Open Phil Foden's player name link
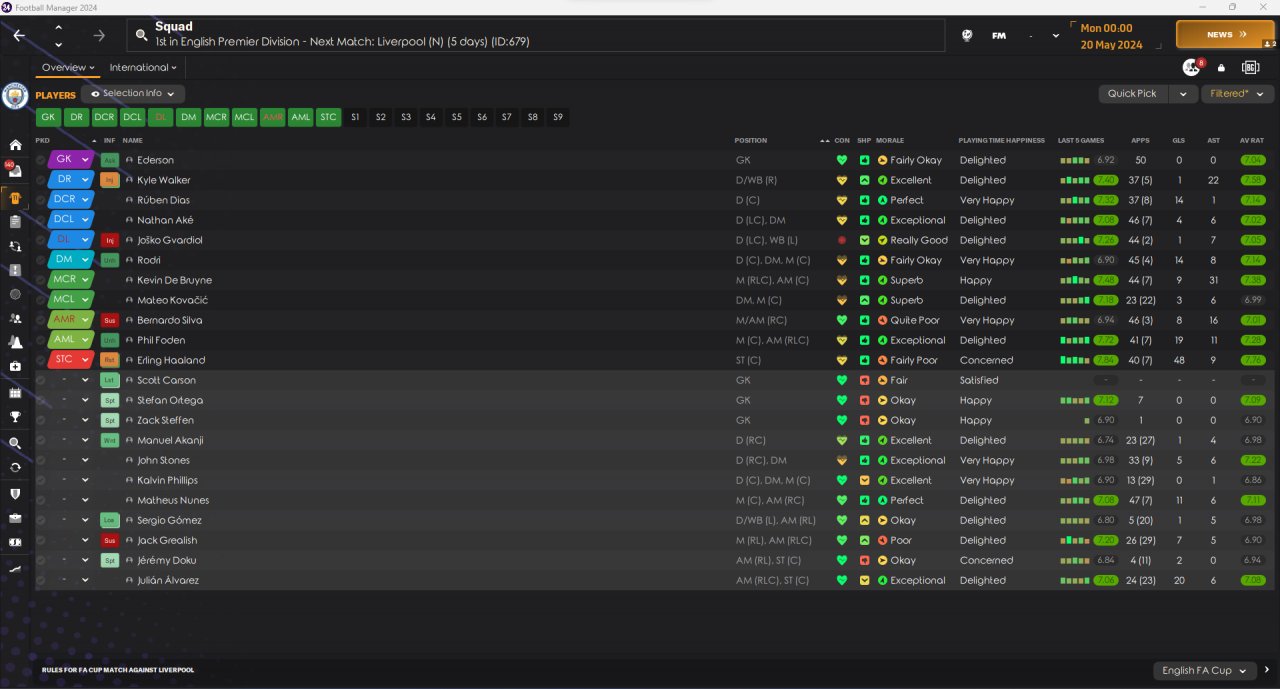This screenshot has width=1280, height=689. [163, 340]
